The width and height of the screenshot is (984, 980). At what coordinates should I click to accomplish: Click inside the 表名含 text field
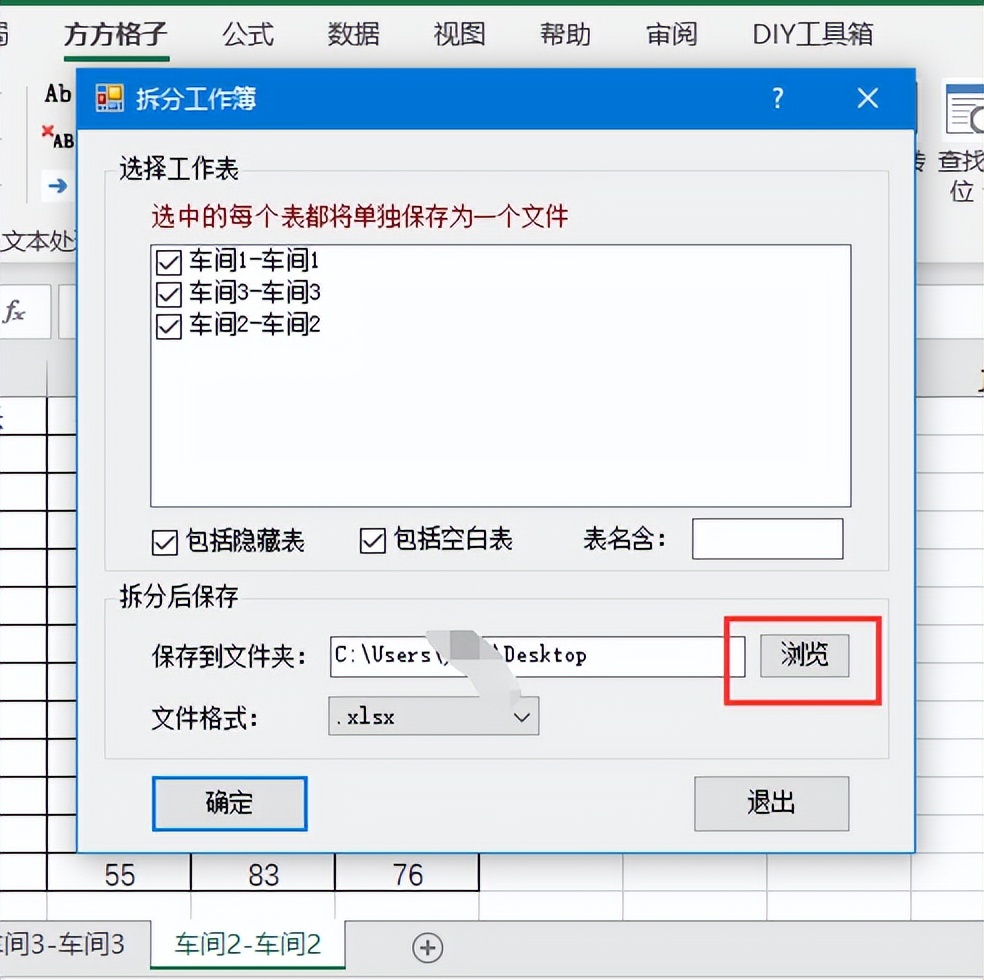[767, 539]
